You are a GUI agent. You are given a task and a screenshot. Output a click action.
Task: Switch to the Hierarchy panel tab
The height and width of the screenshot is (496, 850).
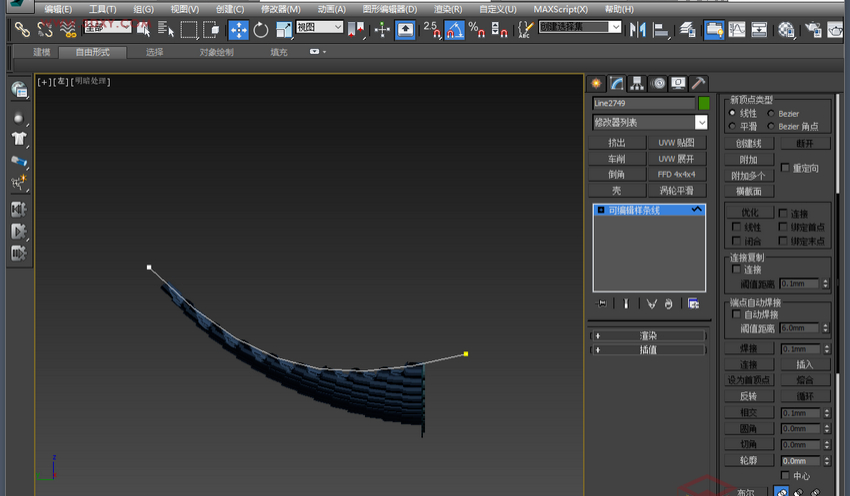(638, 83)
